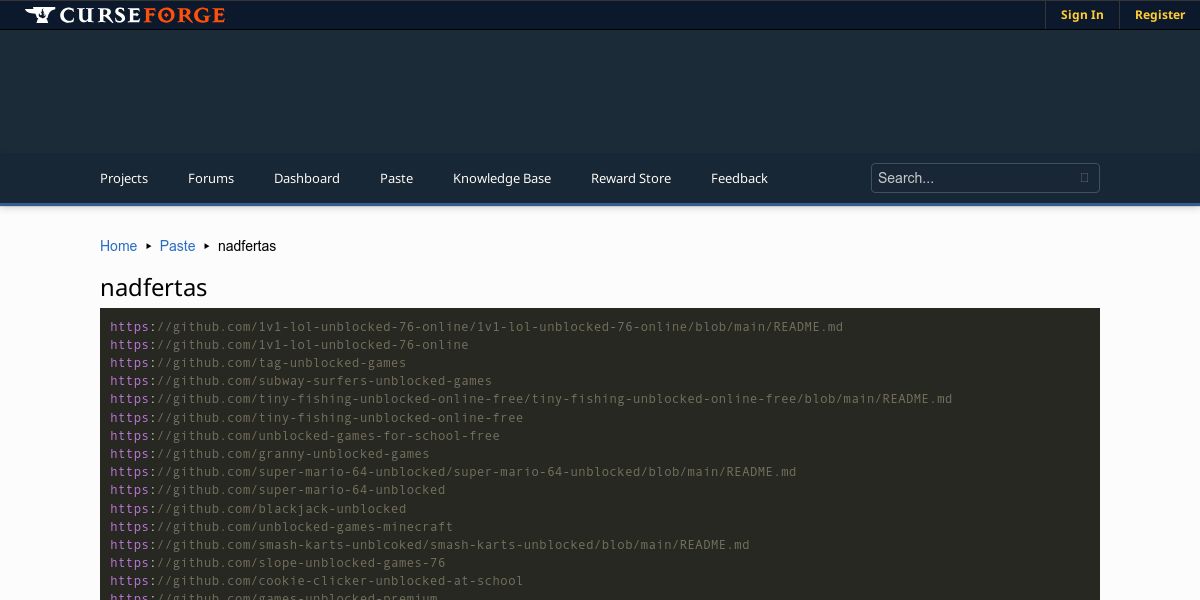This screenshot has height=600, width=1200.
Task: Click the slope-unblocked-games-76 URL line
Action: click(278, 563)
